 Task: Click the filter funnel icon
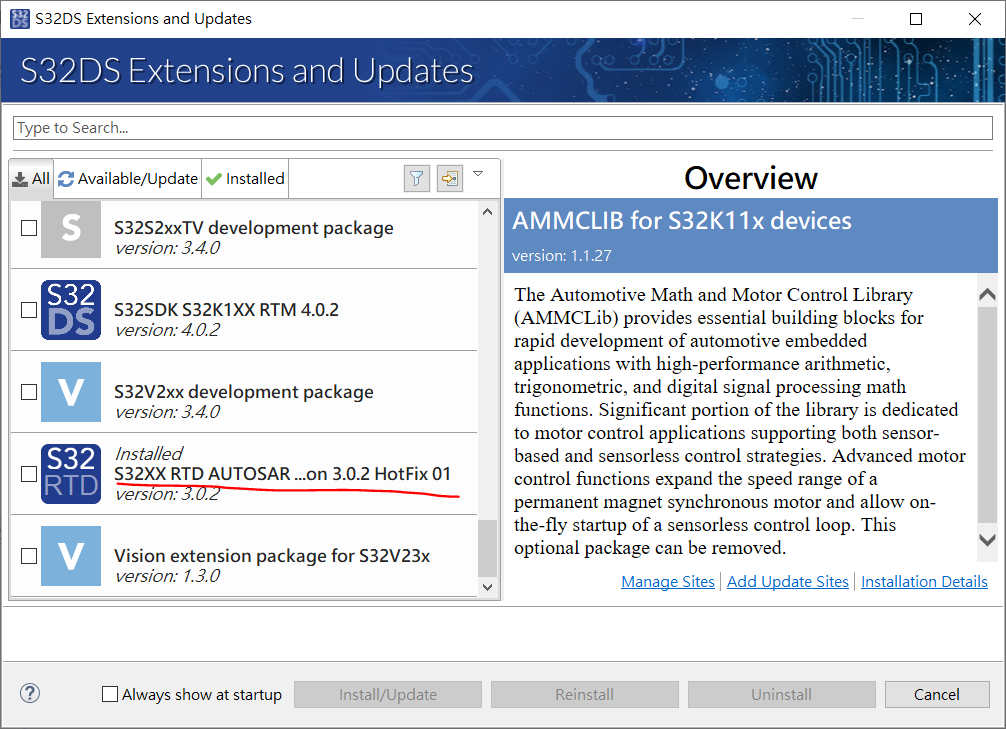[x=416, y=178]
